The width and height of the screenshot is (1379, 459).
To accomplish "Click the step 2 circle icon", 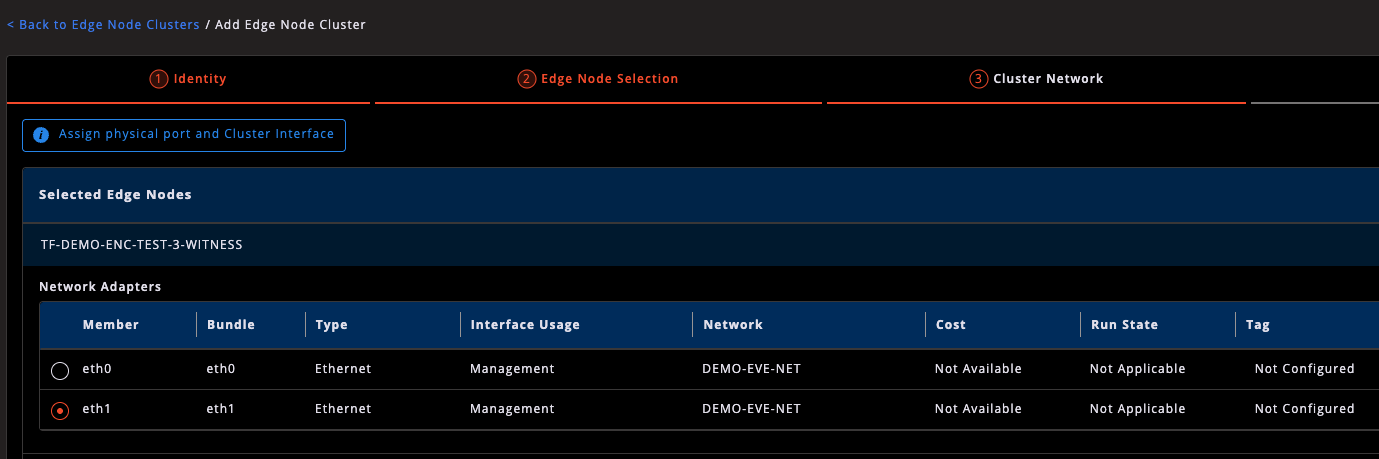I will (526, 79).
